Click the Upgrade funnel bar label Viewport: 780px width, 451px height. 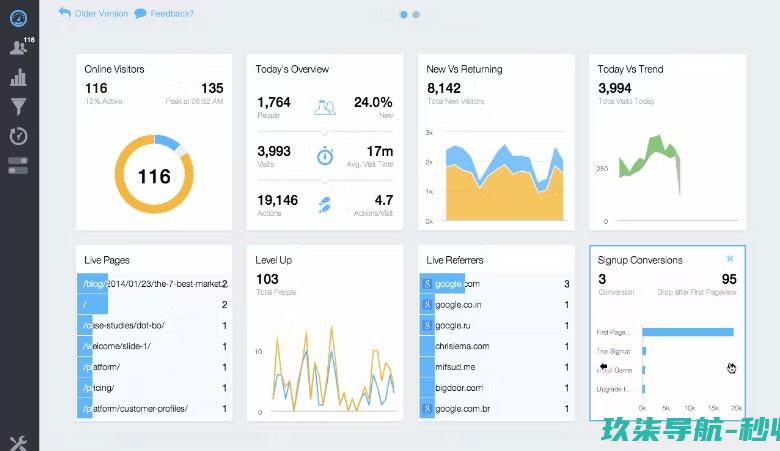click(x=613, y=389)
